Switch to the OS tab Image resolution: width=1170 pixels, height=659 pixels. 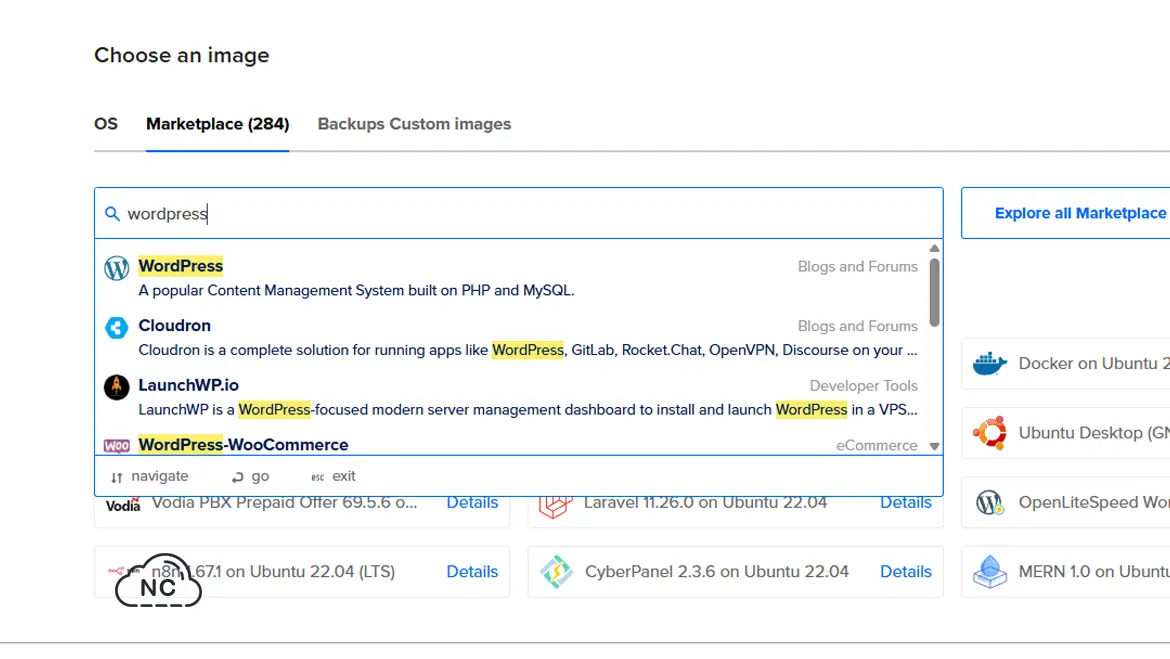click(106, 124)
